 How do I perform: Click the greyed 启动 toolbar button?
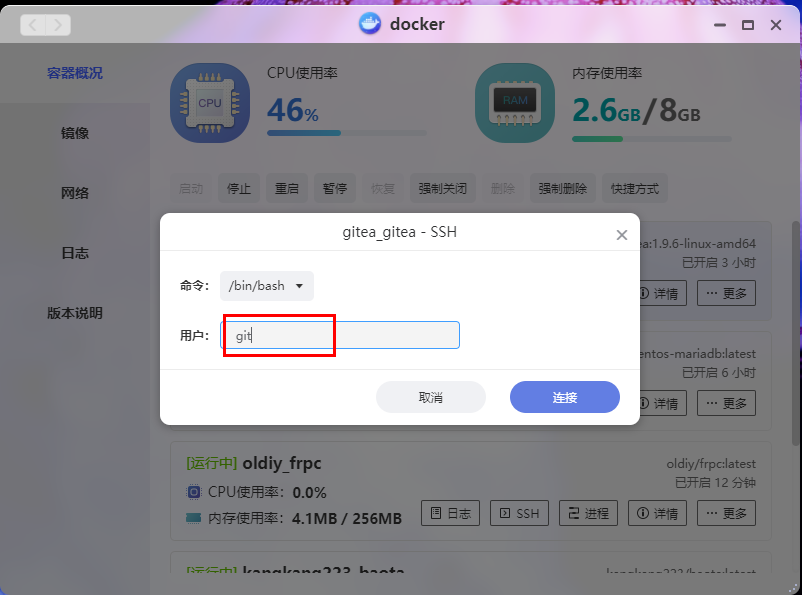(x=191, y=188)
